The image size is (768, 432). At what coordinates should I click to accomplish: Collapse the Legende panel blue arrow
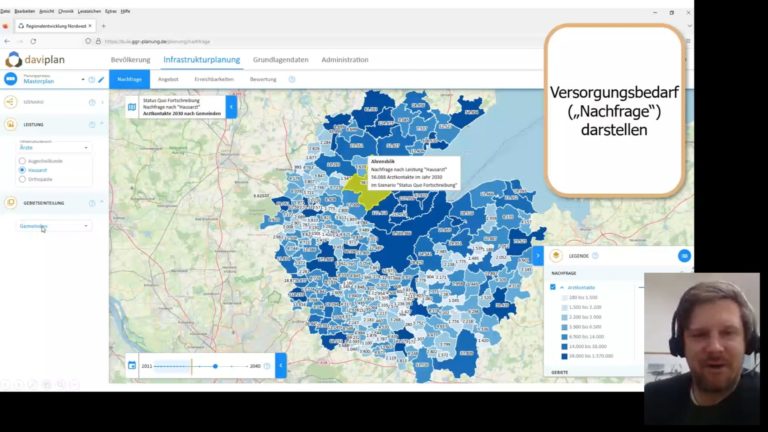(x=538, y=256)
